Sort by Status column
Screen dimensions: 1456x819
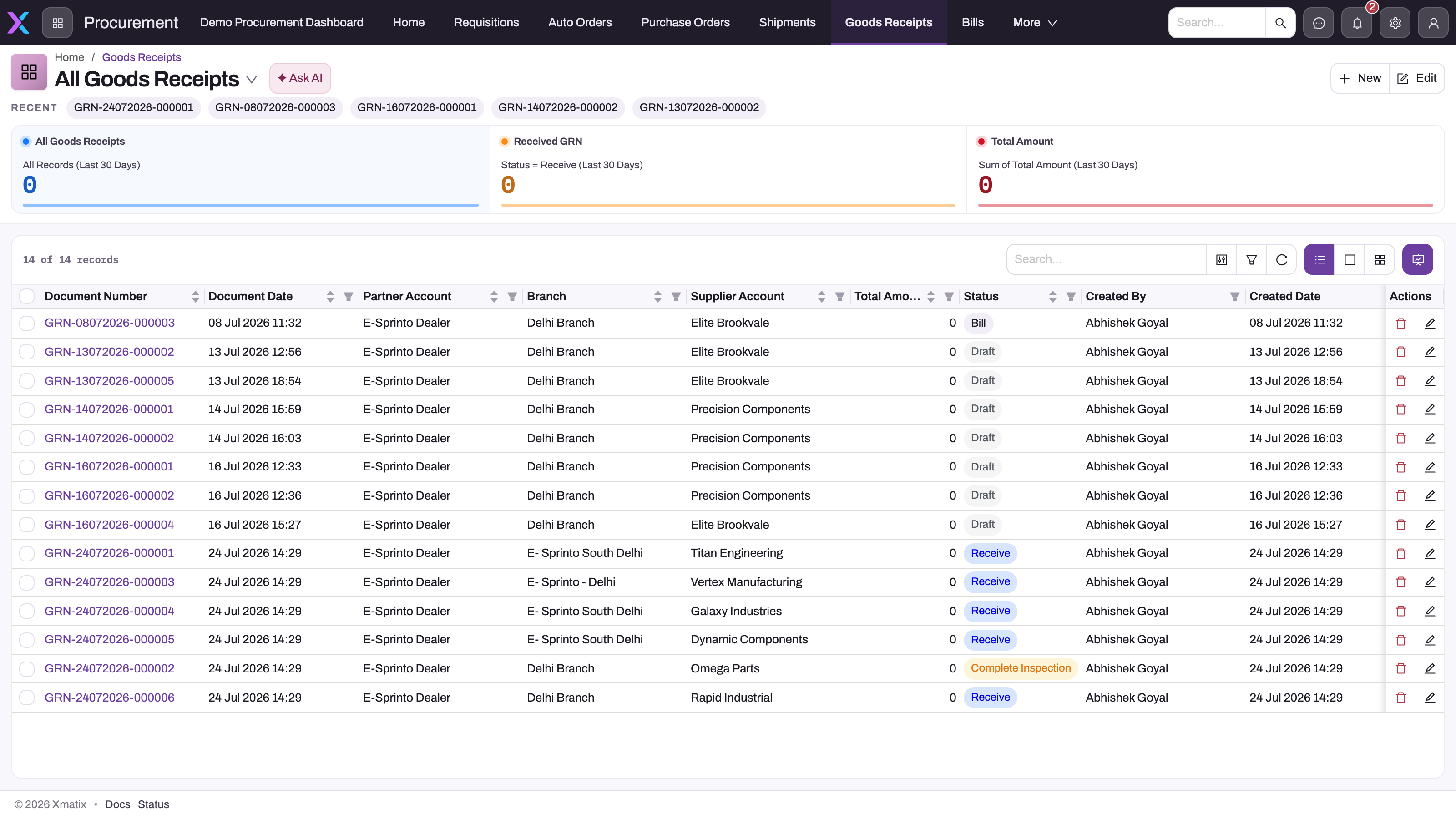point(1052,296)
